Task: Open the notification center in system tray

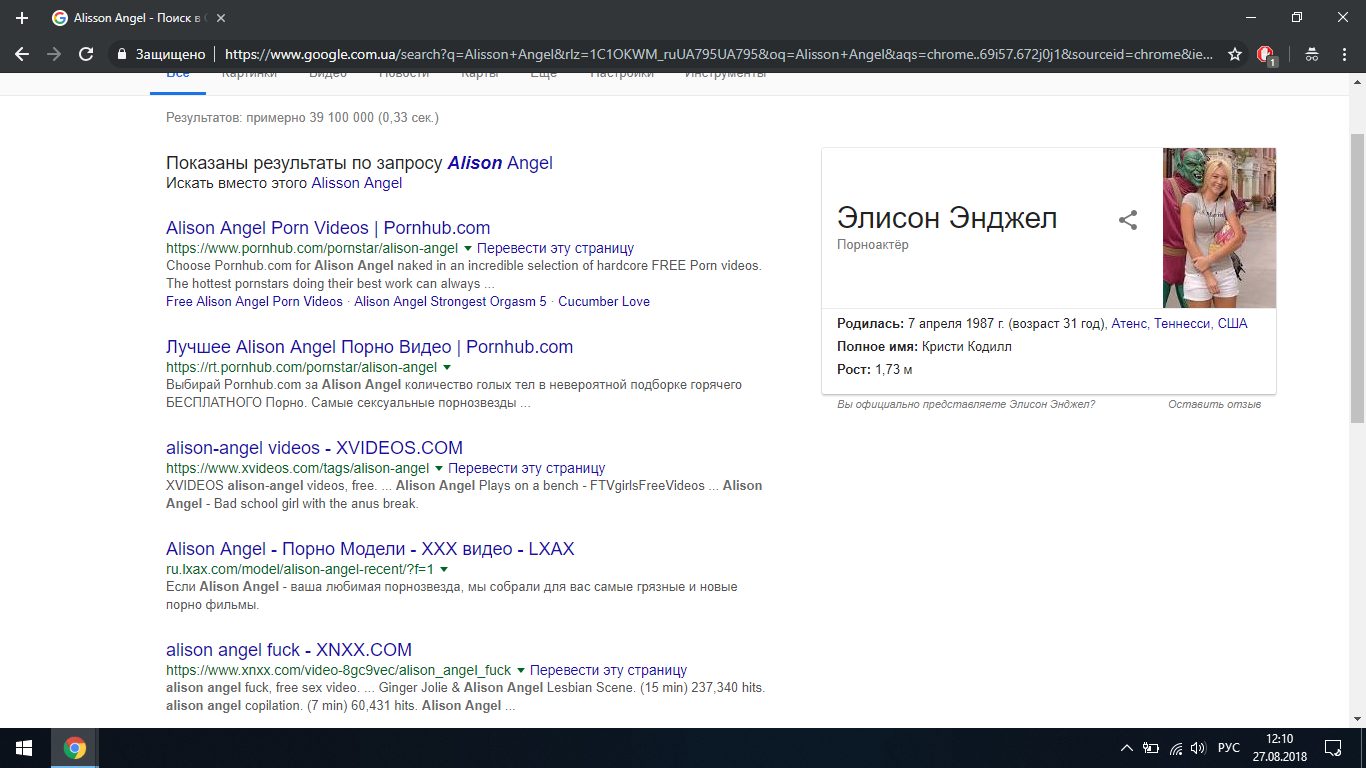Action: click(1333, 748)
